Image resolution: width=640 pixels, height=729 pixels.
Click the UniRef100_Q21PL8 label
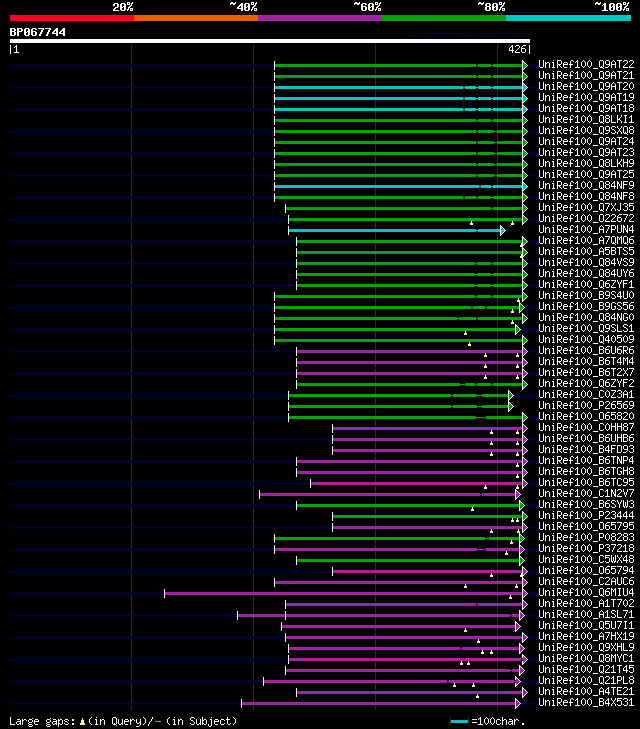[x=586, y=681]
